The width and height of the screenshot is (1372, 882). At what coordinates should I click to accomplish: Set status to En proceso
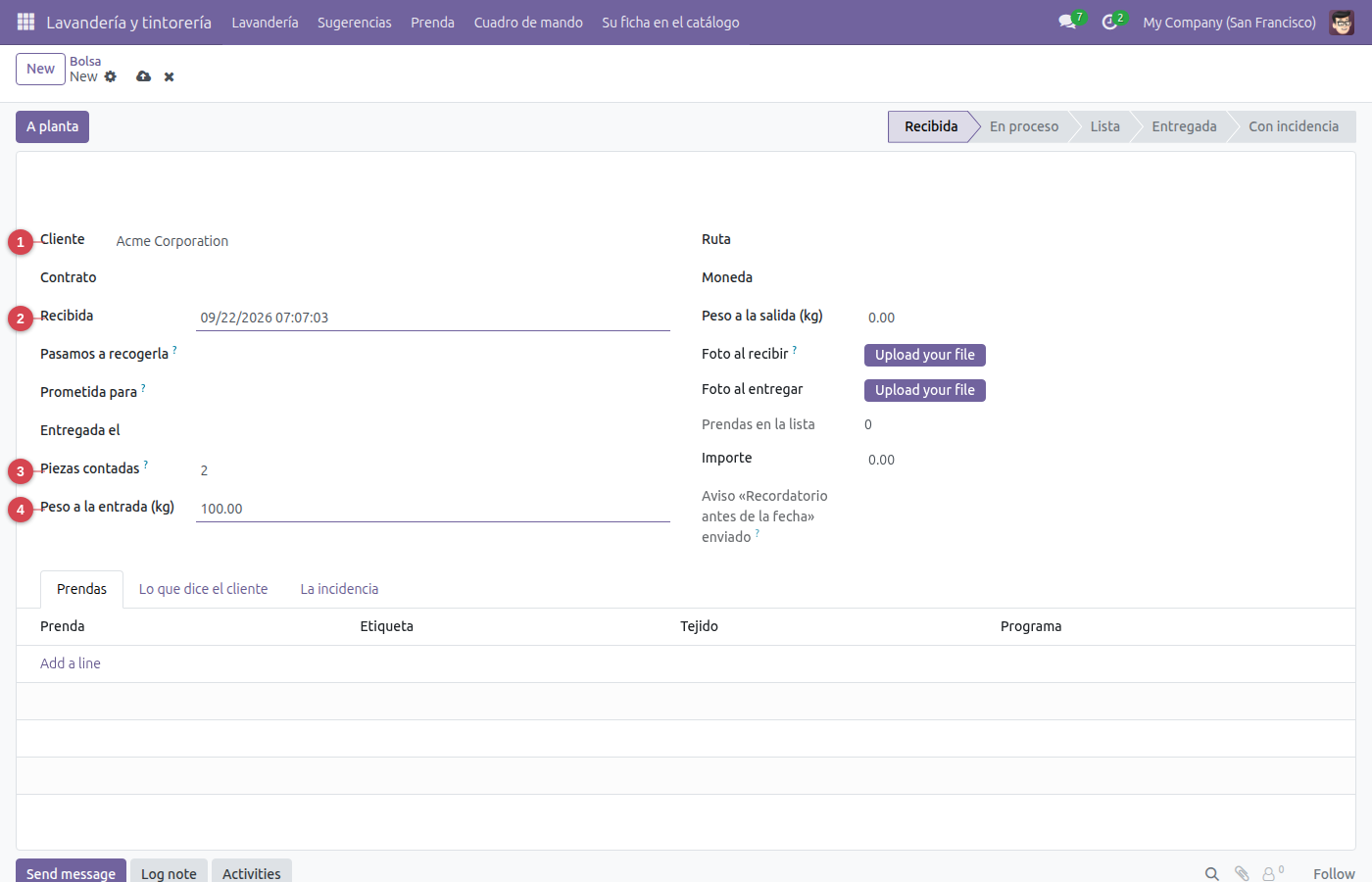tap(1024, 126)
